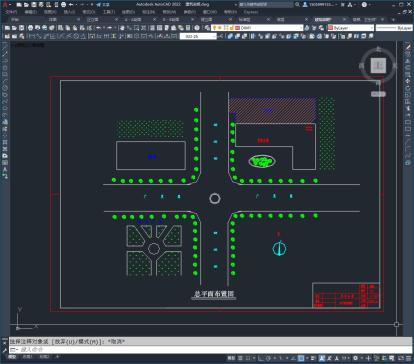This screenshot has height=364, width=414.
Task: Toggle grid display in status bar
Action: pos(240,358)
